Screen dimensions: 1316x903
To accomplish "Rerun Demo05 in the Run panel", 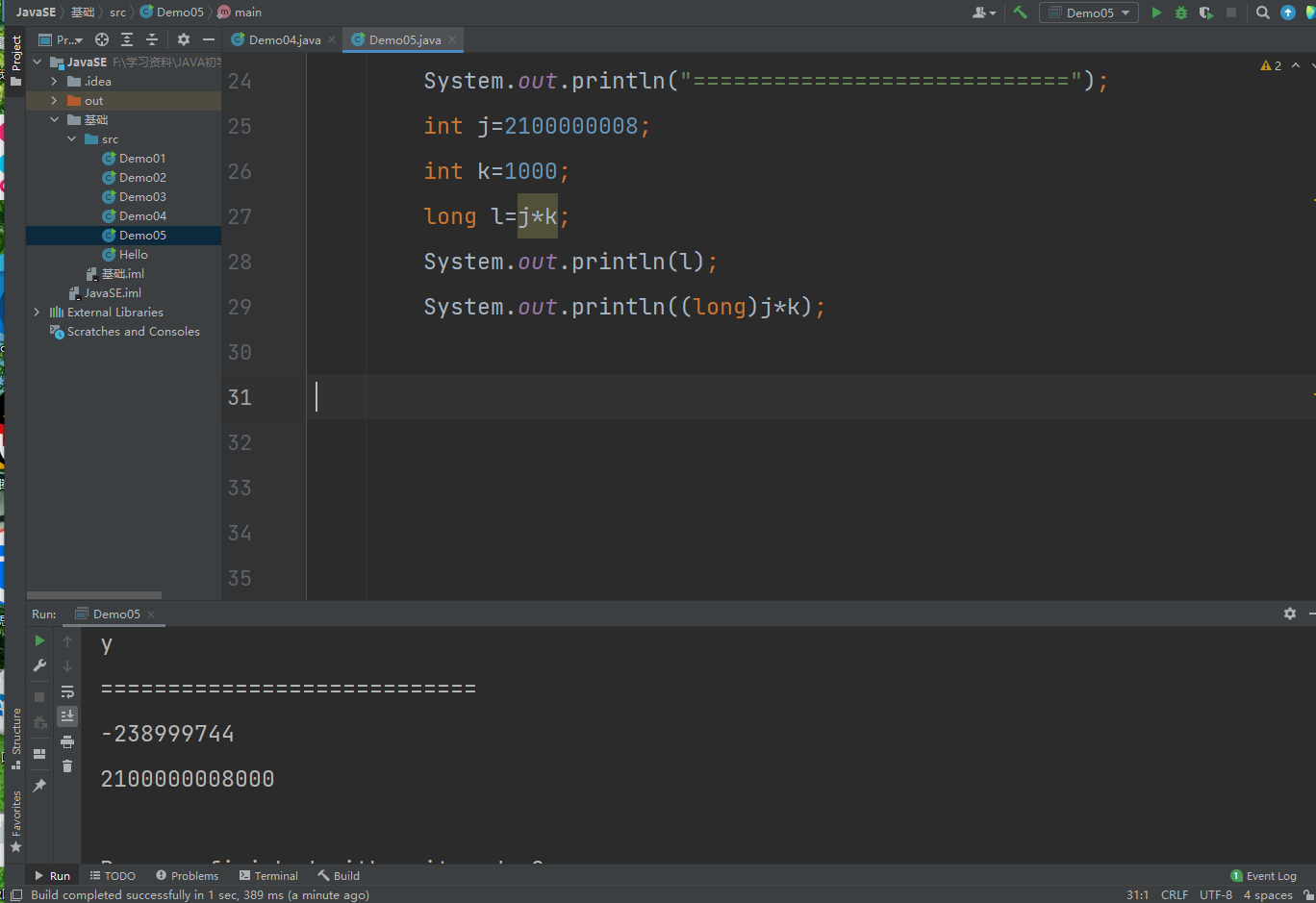I will tap(39, 640).
